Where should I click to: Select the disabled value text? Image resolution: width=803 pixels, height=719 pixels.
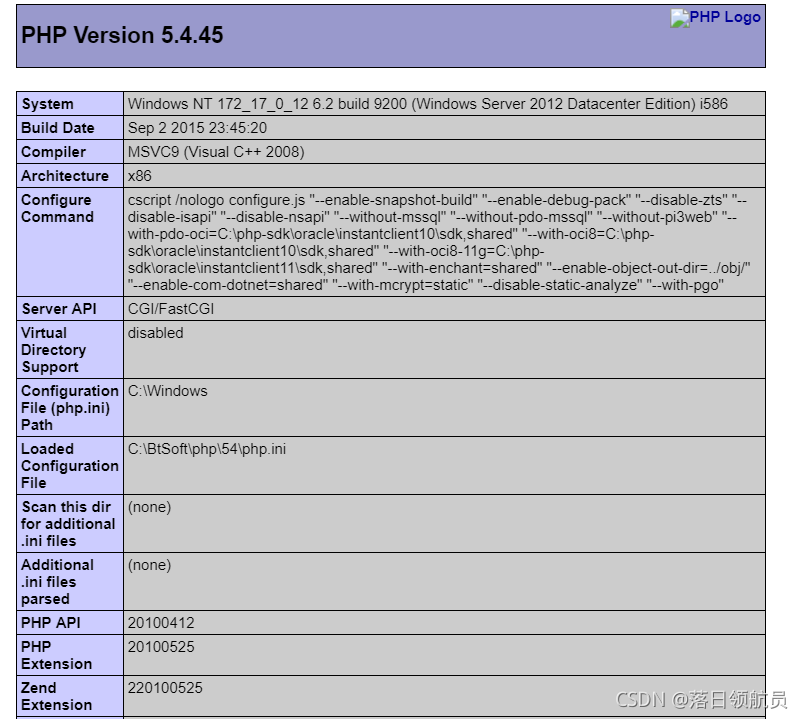(156, 333)
